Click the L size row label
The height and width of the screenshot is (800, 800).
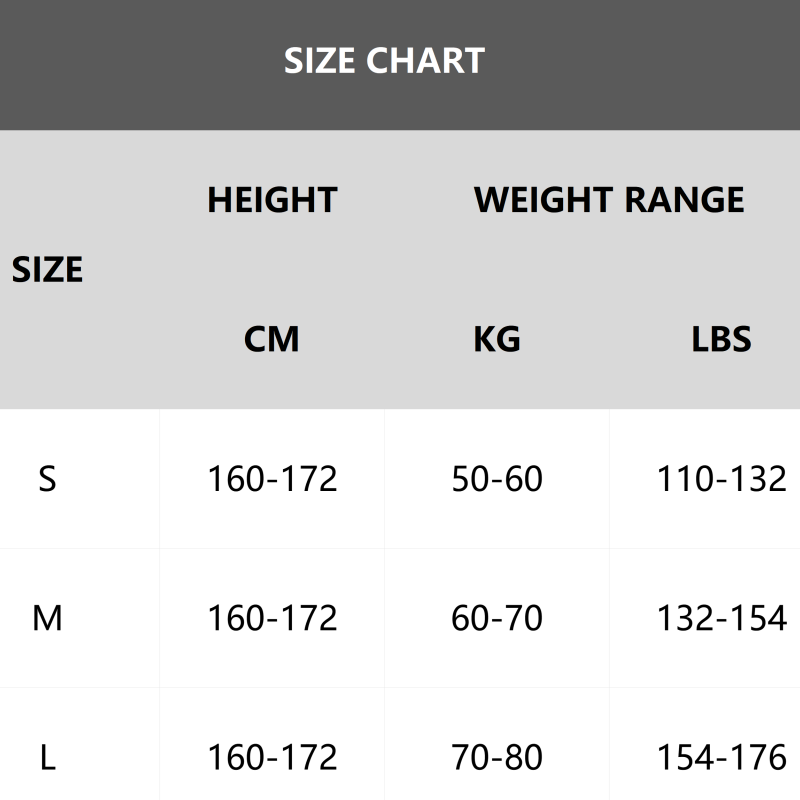[47, 757]
